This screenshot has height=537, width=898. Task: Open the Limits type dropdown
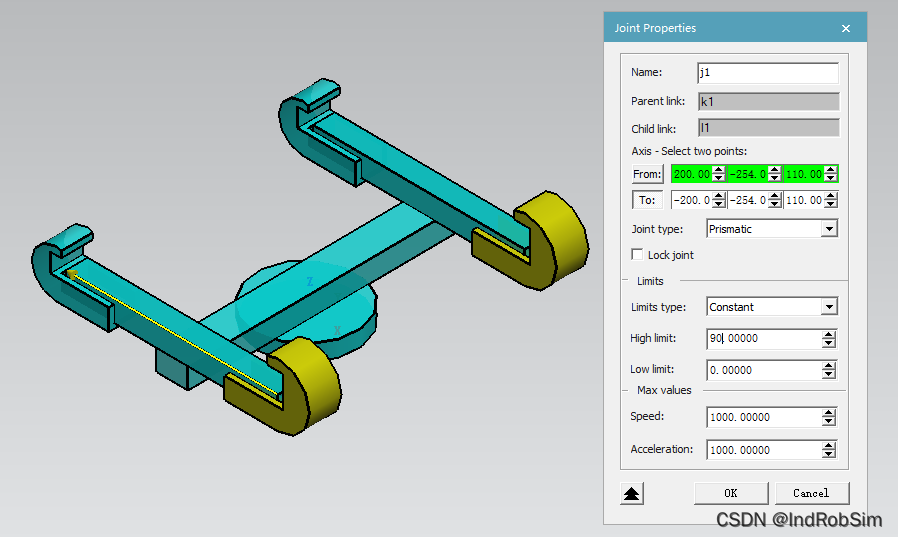[x=829, y=307]
